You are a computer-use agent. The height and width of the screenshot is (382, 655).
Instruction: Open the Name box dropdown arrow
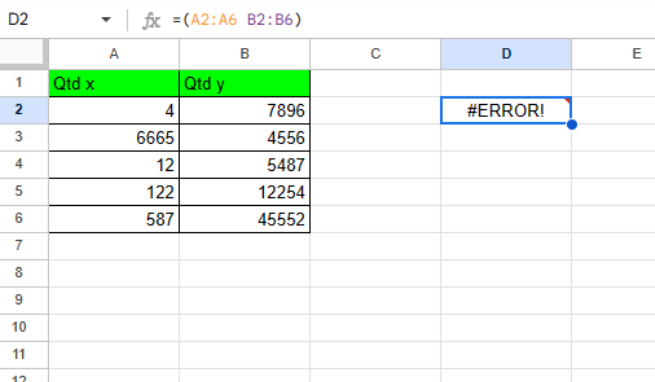[x=106, y=19]
